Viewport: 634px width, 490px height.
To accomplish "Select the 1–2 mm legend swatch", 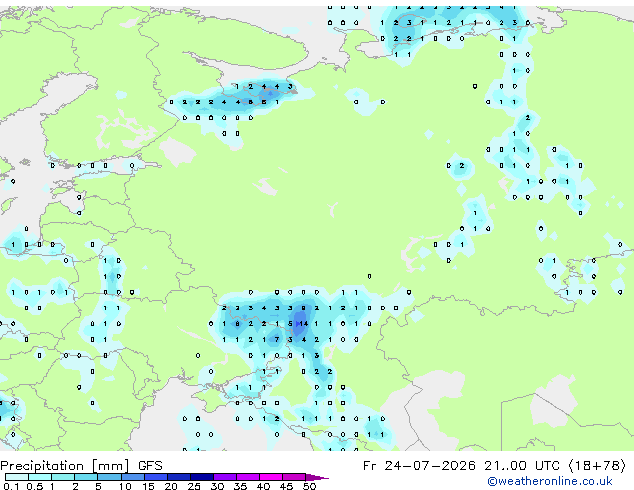I will (63, 477).
